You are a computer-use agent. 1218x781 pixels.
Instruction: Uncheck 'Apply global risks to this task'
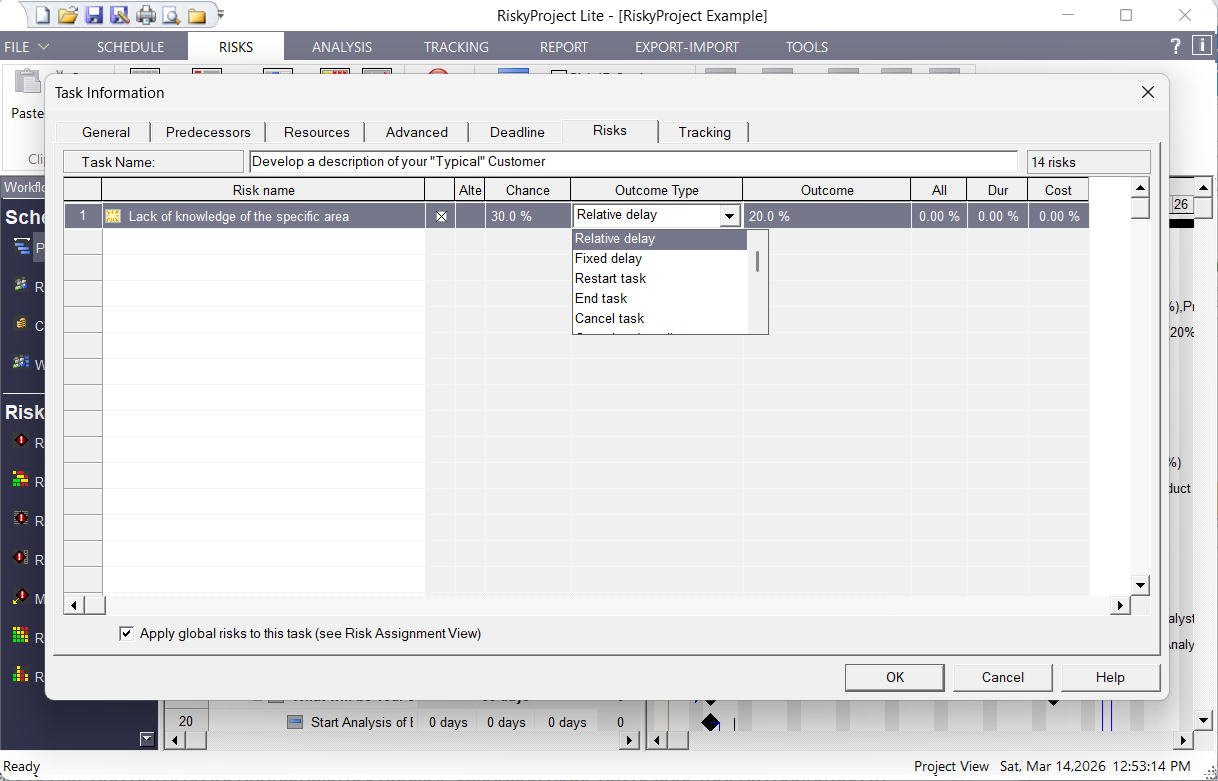coord(126,633)
